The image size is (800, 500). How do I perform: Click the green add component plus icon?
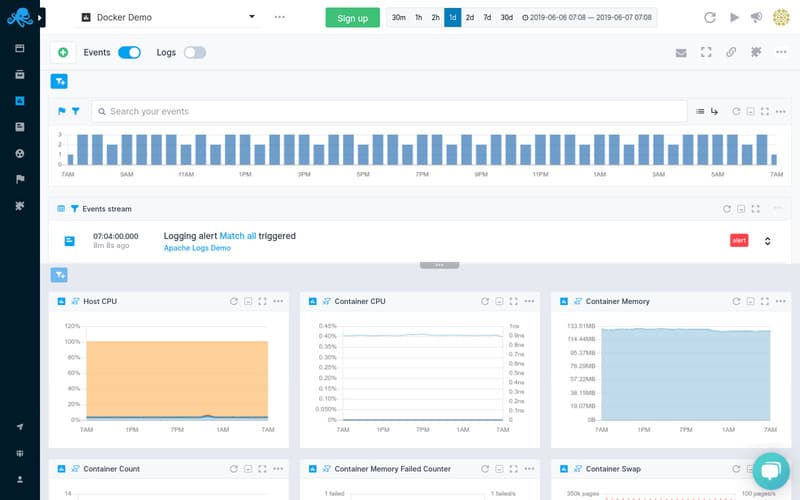click(63, 53)
